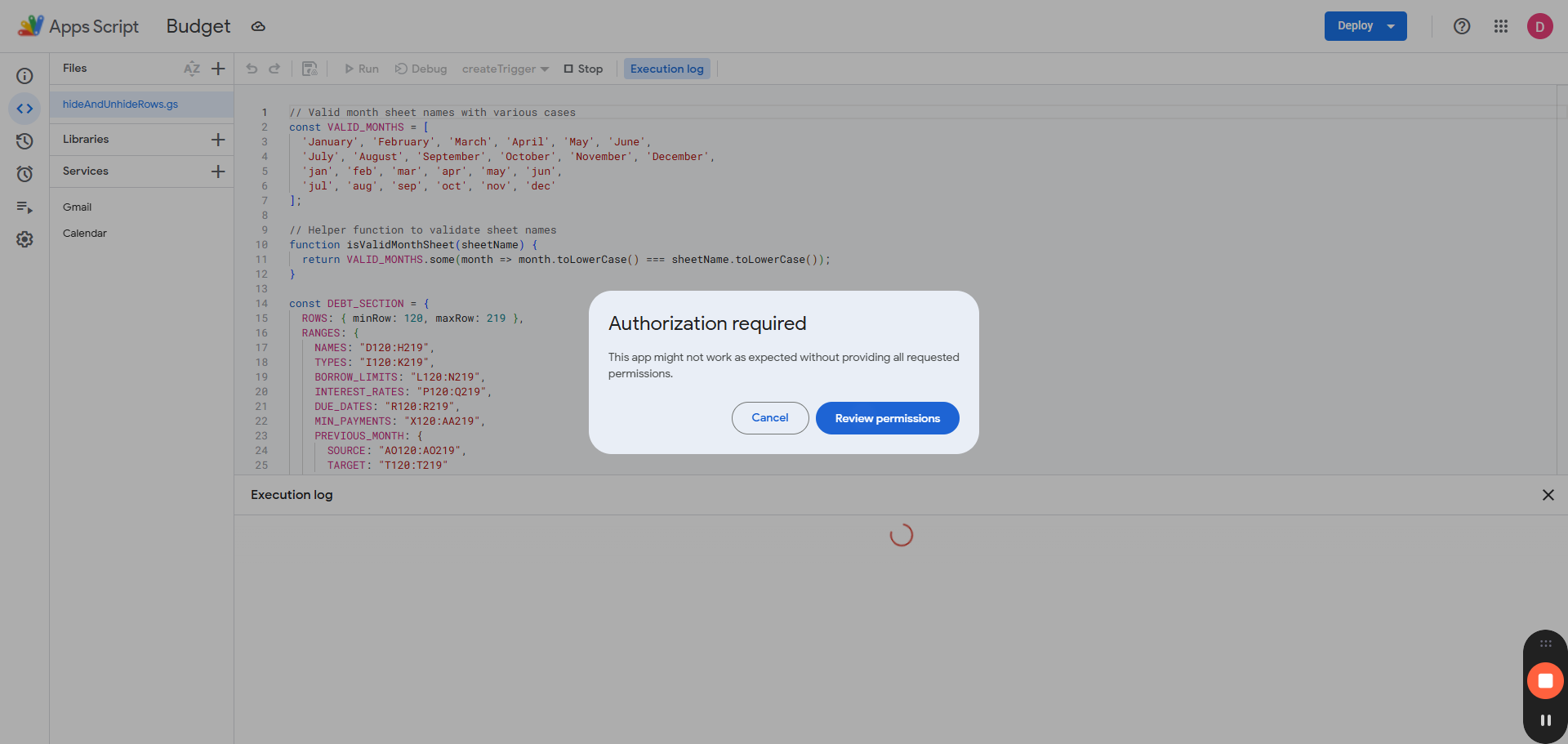Click the Redo arrow in the toolbar
This screenshot has width=1568, height=744.
pyautogui.click(x=274, y=69)
